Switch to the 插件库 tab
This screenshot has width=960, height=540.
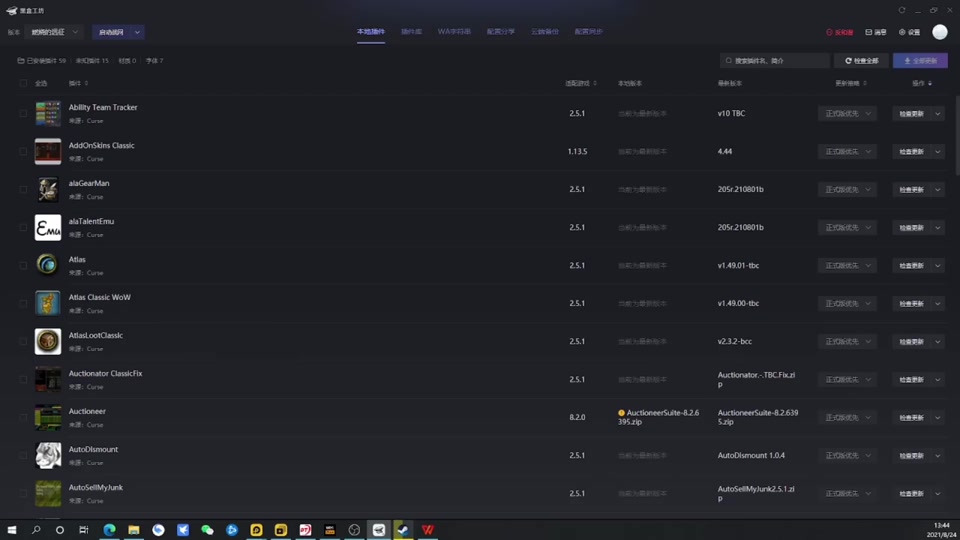tap(411, 32)
